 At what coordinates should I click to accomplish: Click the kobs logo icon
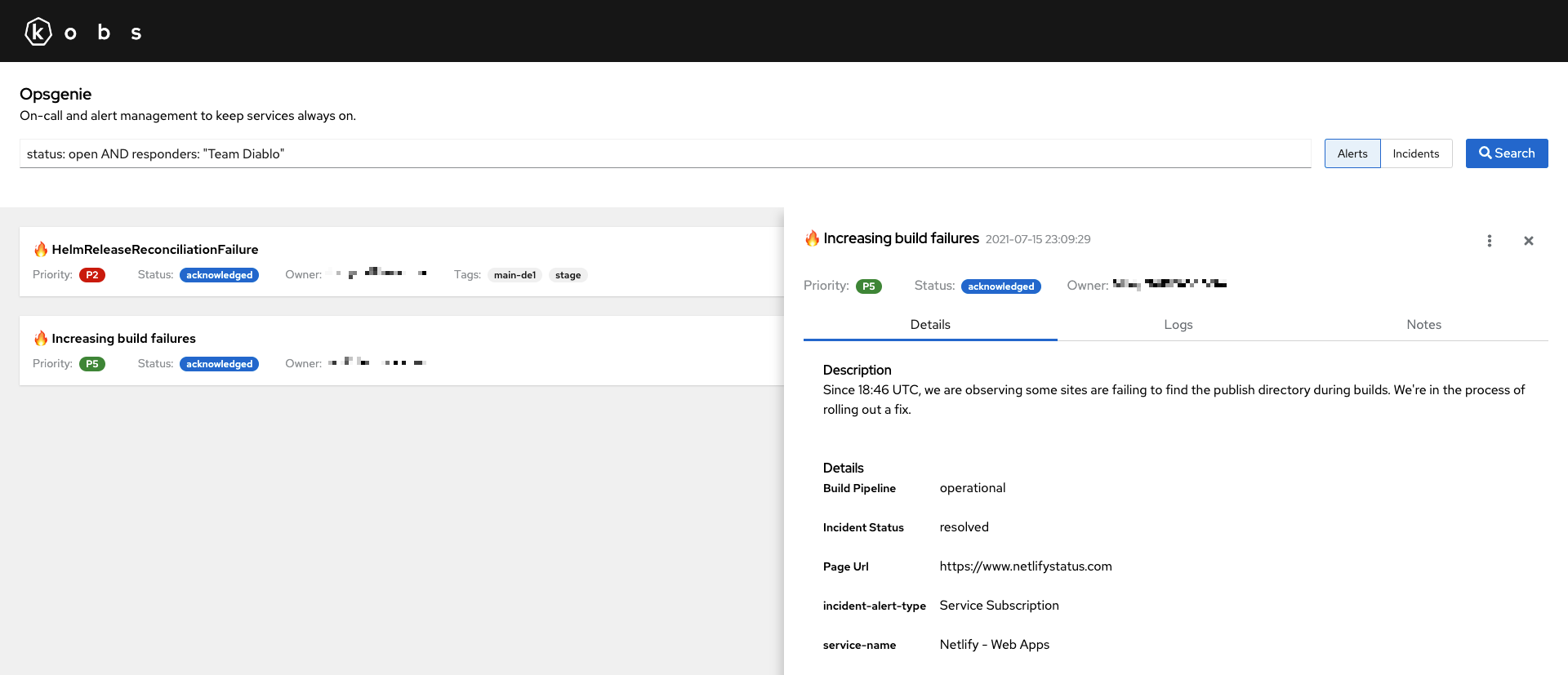click(x=38, y=32)
